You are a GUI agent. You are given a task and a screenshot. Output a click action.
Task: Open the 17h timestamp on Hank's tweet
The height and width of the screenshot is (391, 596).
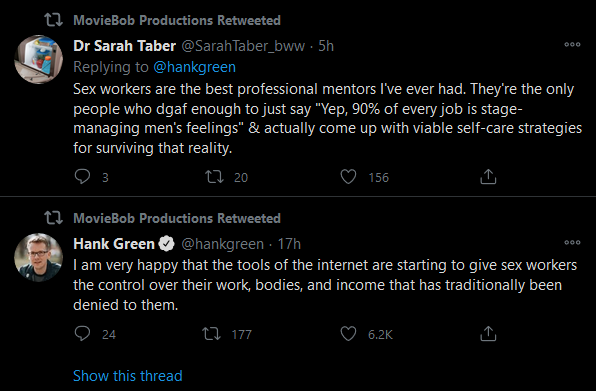coord(289,244)
